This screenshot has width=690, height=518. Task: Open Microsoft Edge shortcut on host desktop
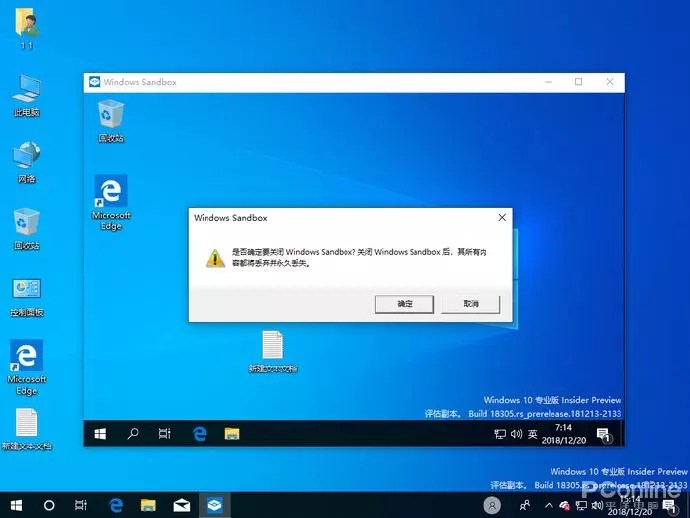pos(27,367)
